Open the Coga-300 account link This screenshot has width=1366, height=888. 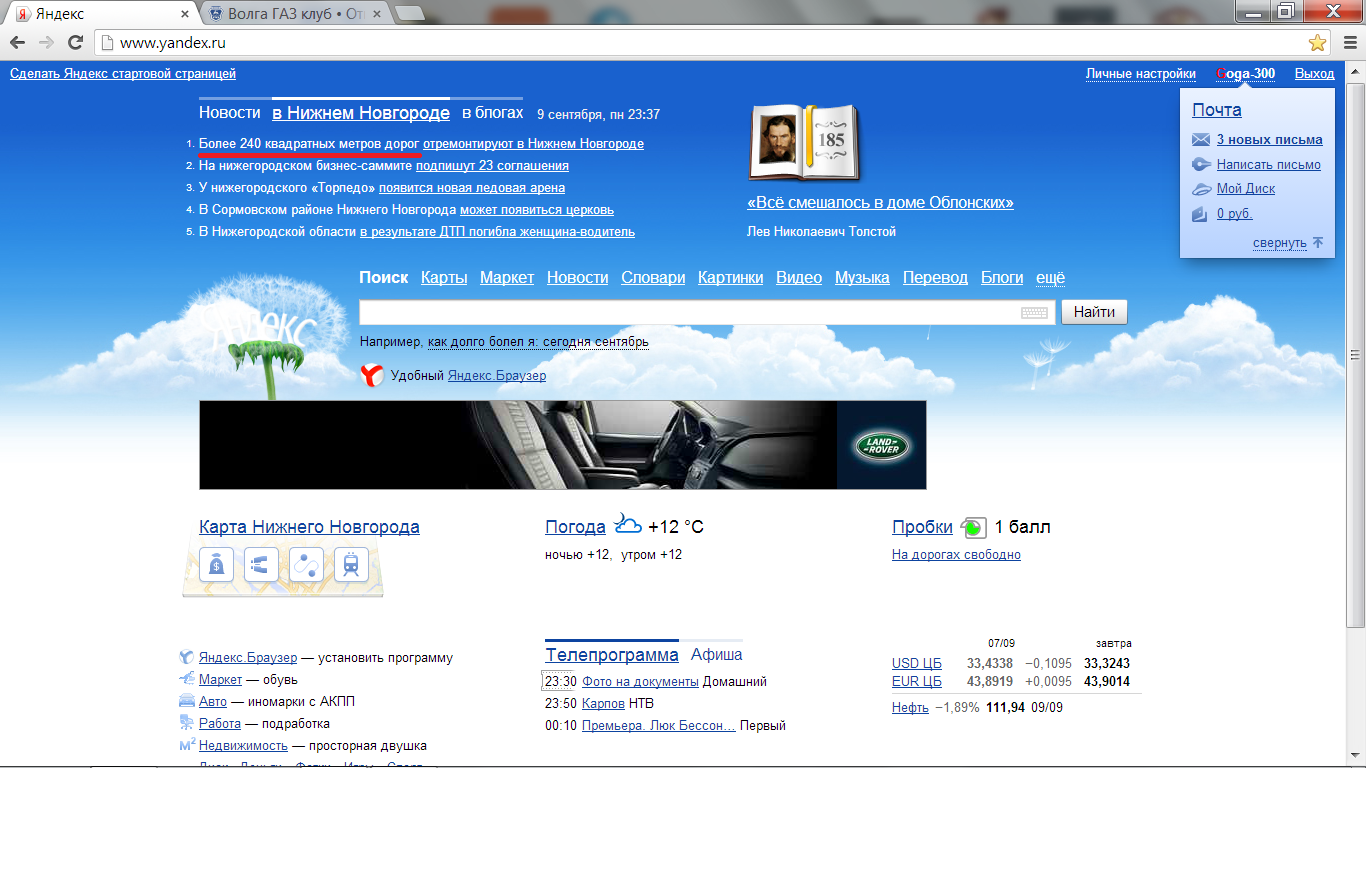[1246, 74]
